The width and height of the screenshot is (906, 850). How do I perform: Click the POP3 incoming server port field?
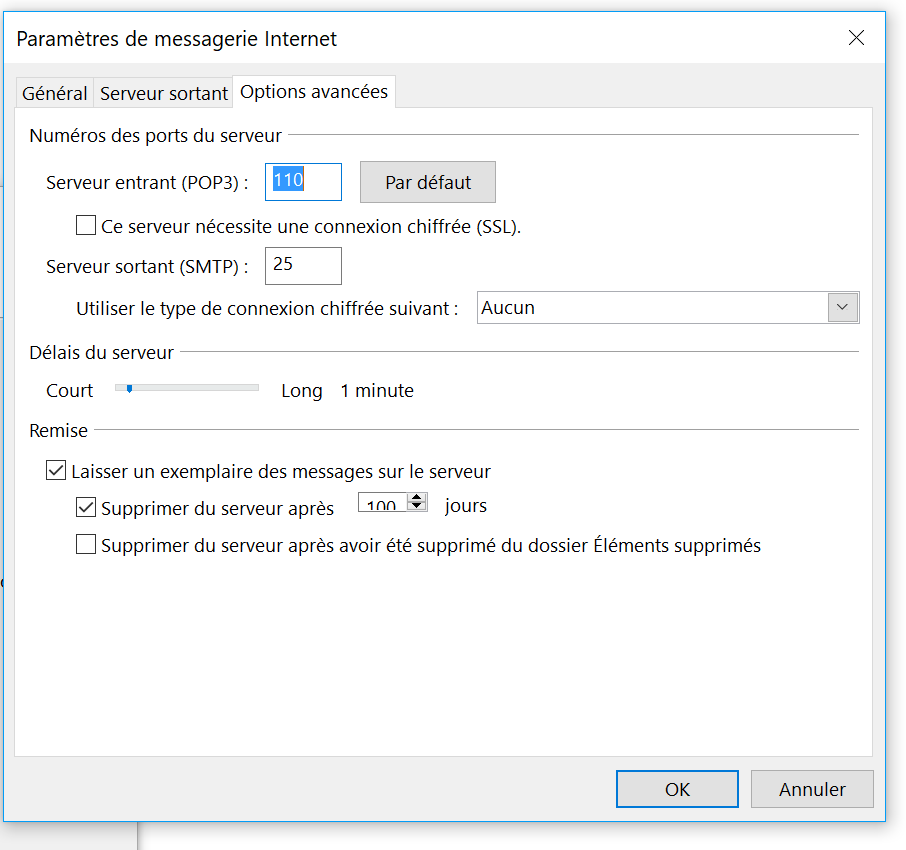click(x=303, y=182)
